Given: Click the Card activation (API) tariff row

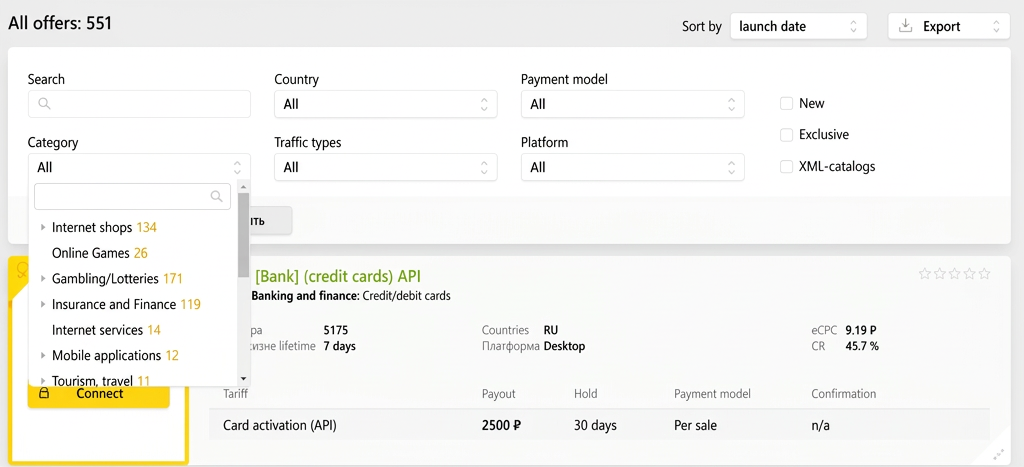Looking at the screenshot, I should coord(600,425).
